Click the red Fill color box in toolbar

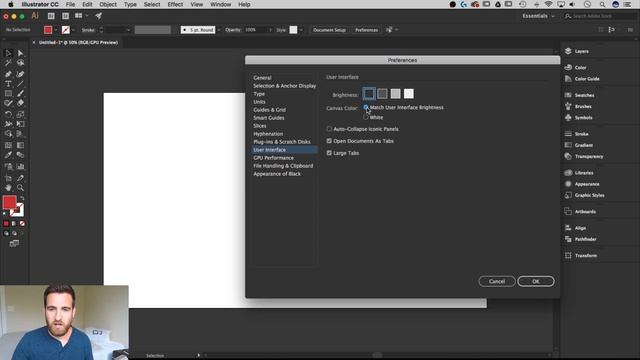click(9, 202)
